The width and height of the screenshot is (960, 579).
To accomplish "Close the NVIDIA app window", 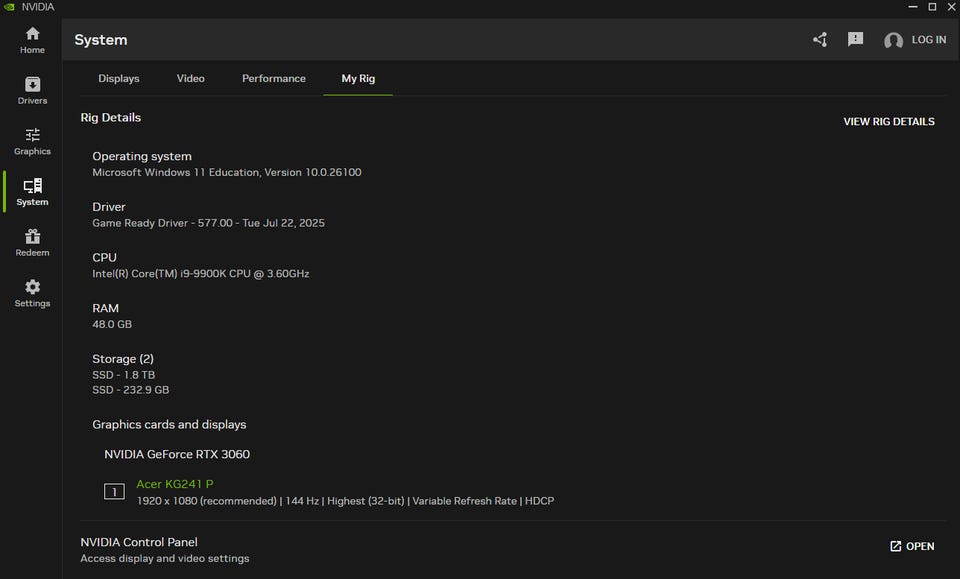I will click(951, 7).
